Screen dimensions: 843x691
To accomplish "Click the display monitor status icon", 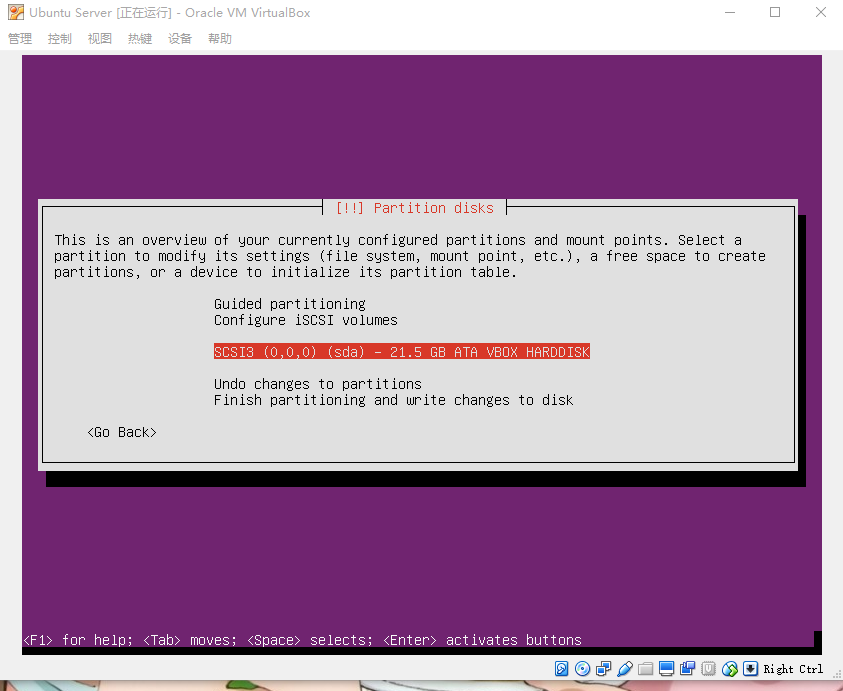I will (667, 668).
